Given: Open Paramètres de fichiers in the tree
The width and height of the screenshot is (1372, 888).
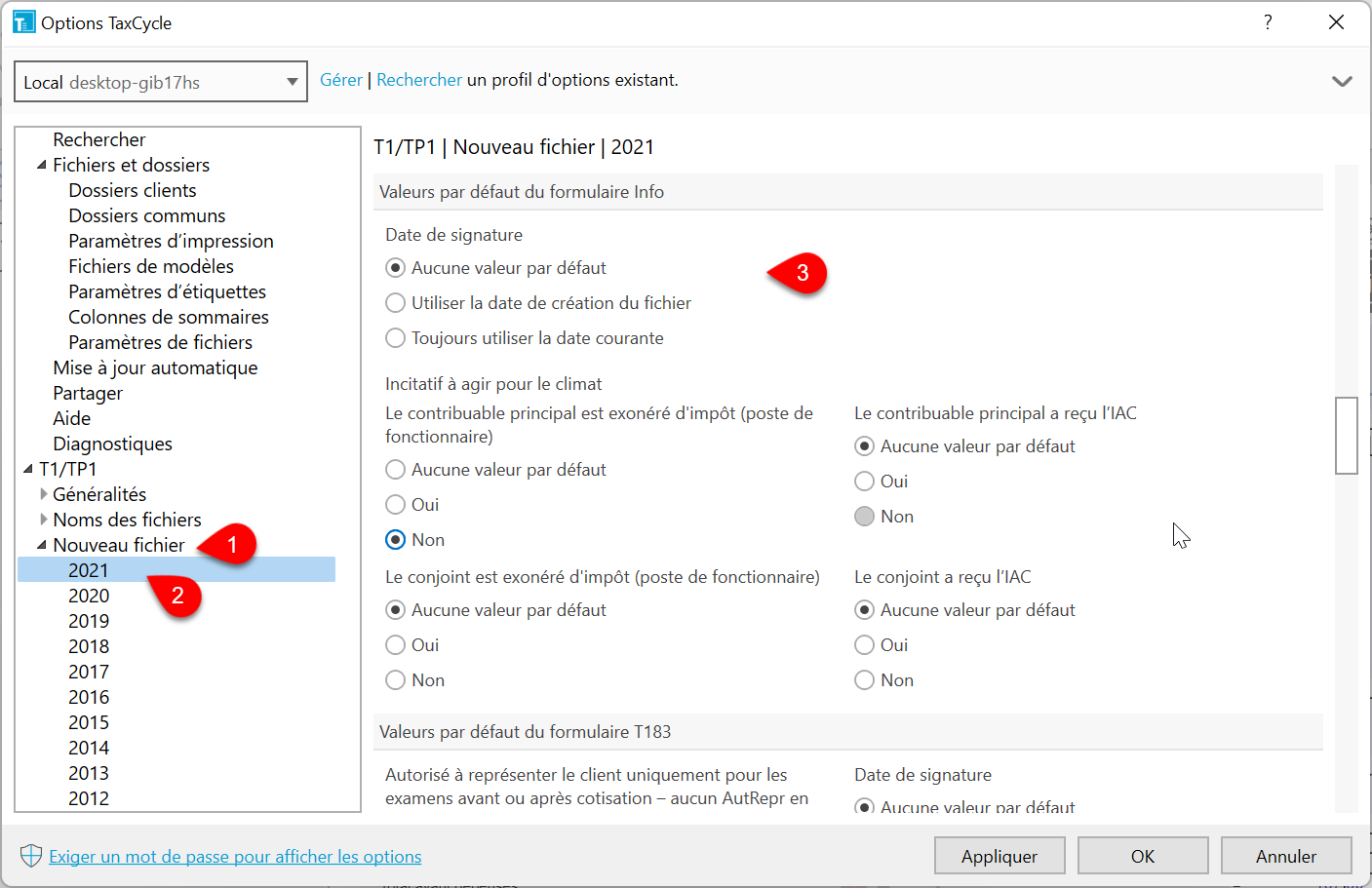Looking at the screenshot, I should tap(161, 342).
